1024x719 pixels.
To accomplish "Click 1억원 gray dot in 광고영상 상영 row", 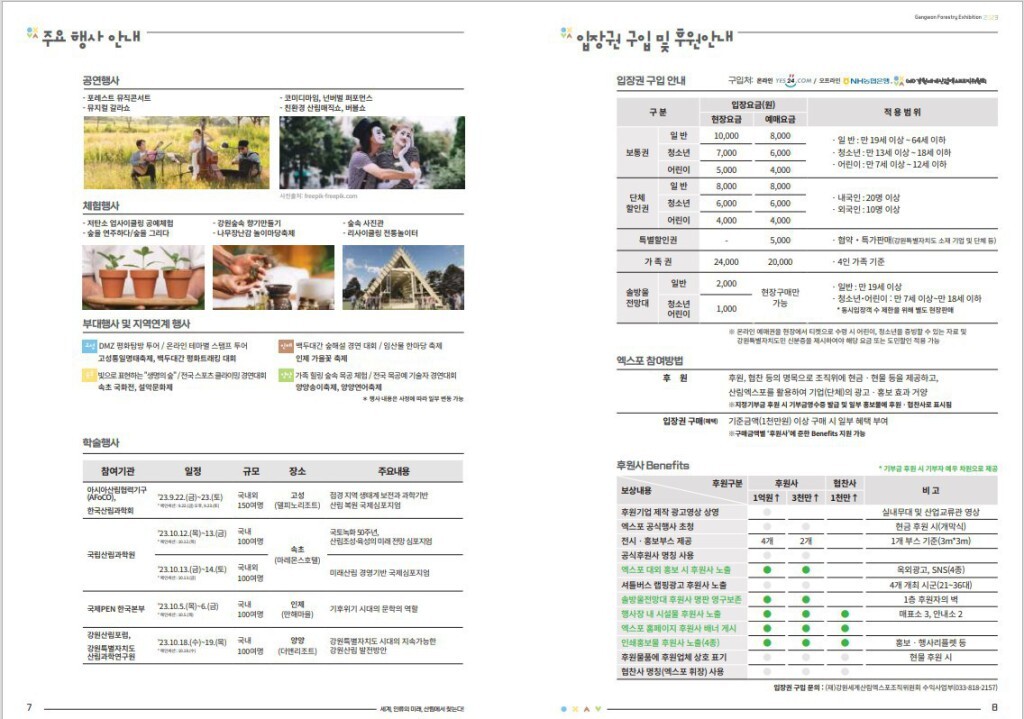I will pyautogui.click(x=767, y=513).
